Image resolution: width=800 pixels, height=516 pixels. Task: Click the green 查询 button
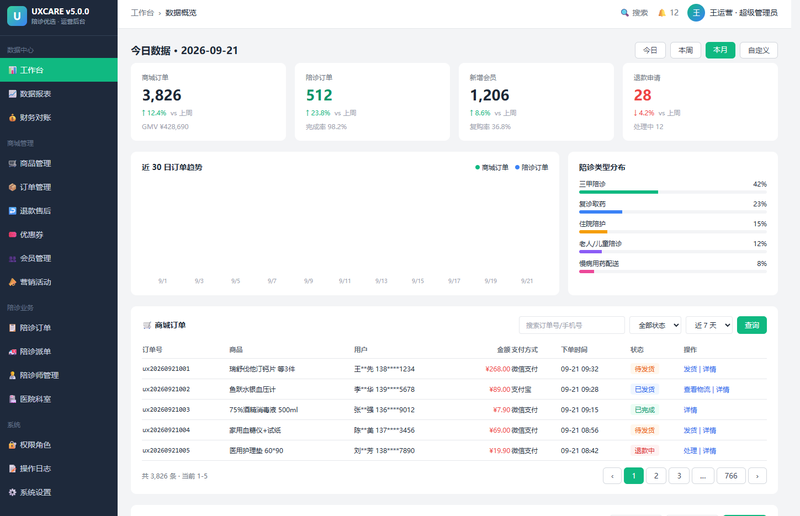pos(752,325)
